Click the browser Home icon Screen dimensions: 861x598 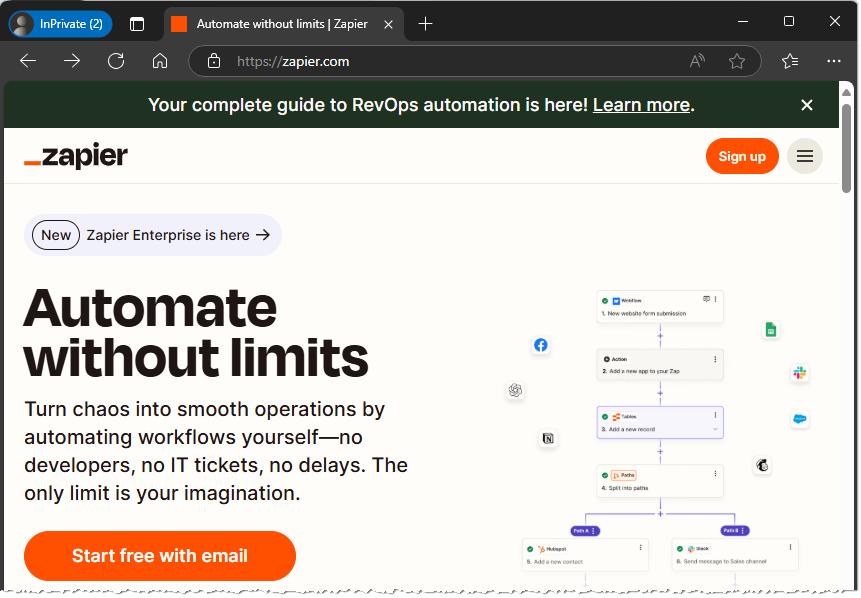click(160, 61)
